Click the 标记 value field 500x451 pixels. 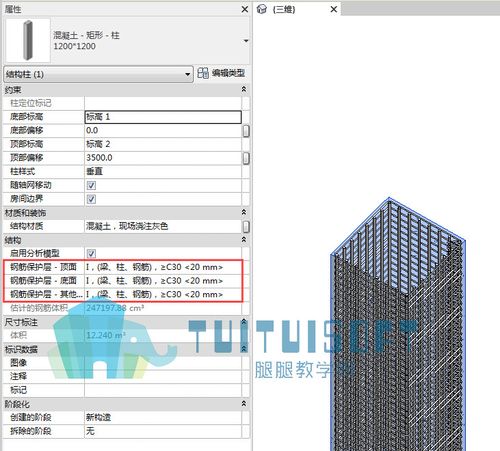163,390
